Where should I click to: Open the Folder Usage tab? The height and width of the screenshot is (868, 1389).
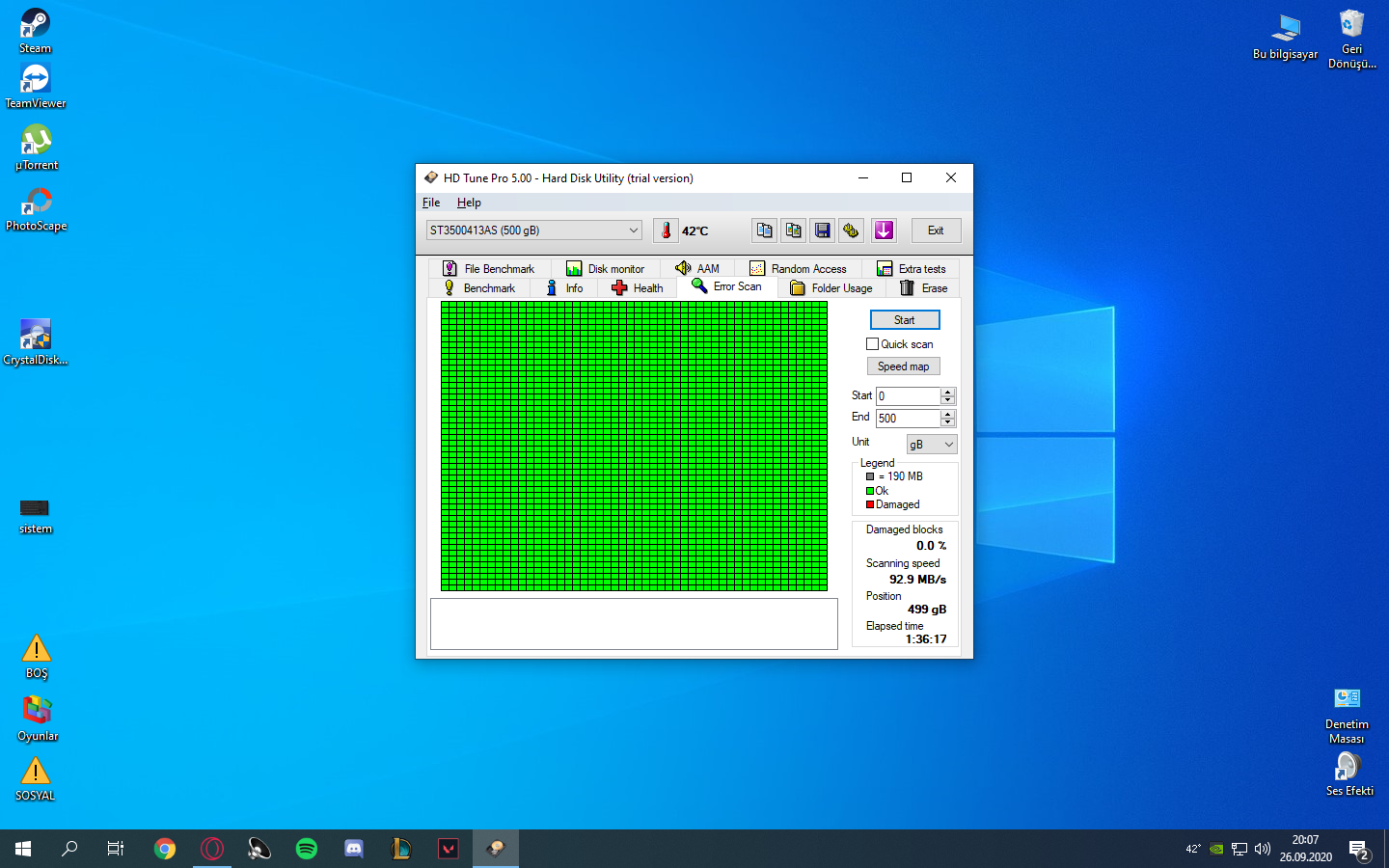[x=831, y=287]
